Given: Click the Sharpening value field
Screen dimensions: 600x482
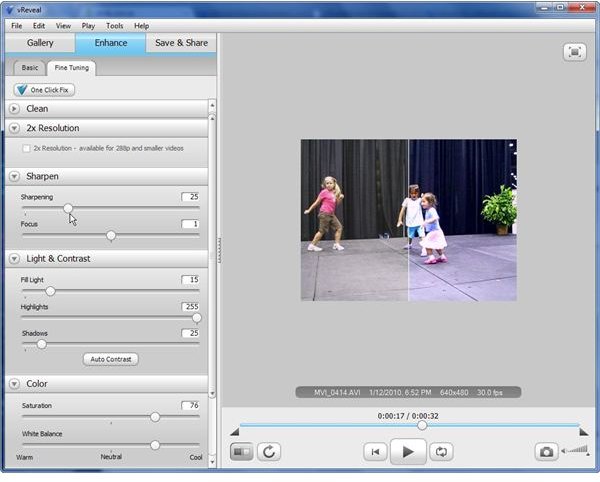Looking at the screenshot, I should point(190,197).
